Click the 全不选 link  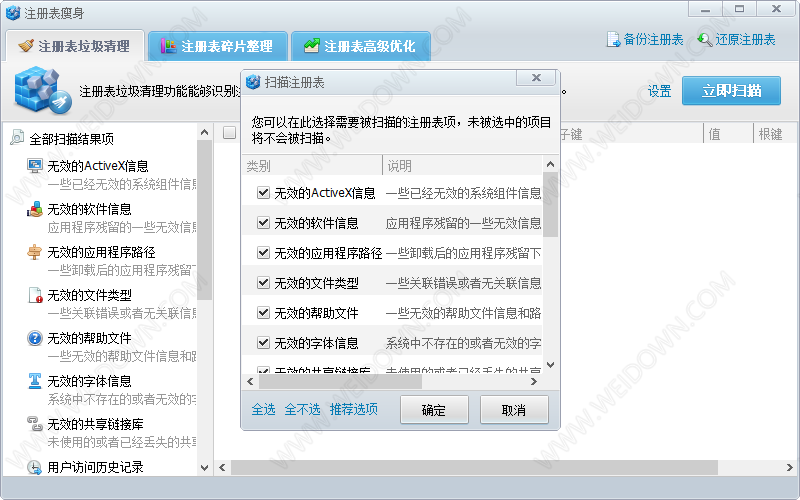302,409
